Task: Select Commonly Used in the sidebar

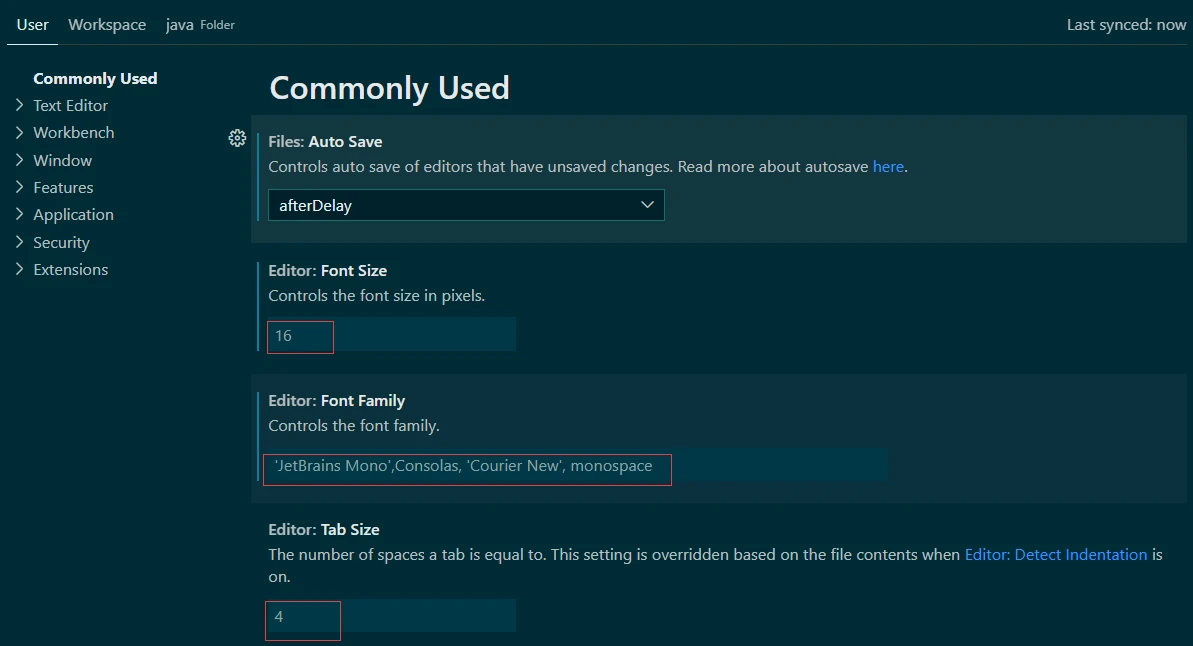Action: point(95,78)
